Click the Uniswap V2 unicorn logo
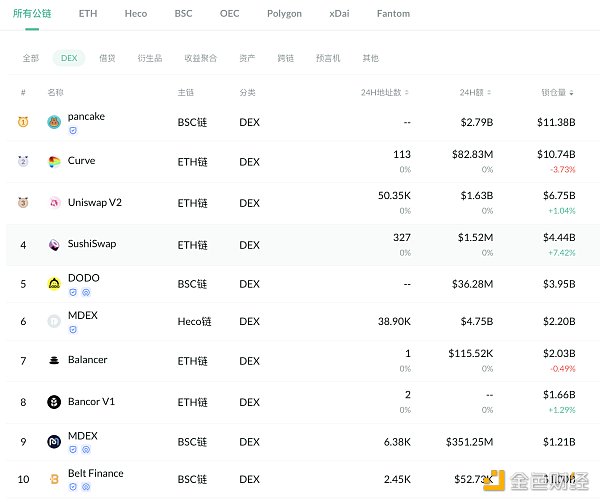 coord(54,203)
